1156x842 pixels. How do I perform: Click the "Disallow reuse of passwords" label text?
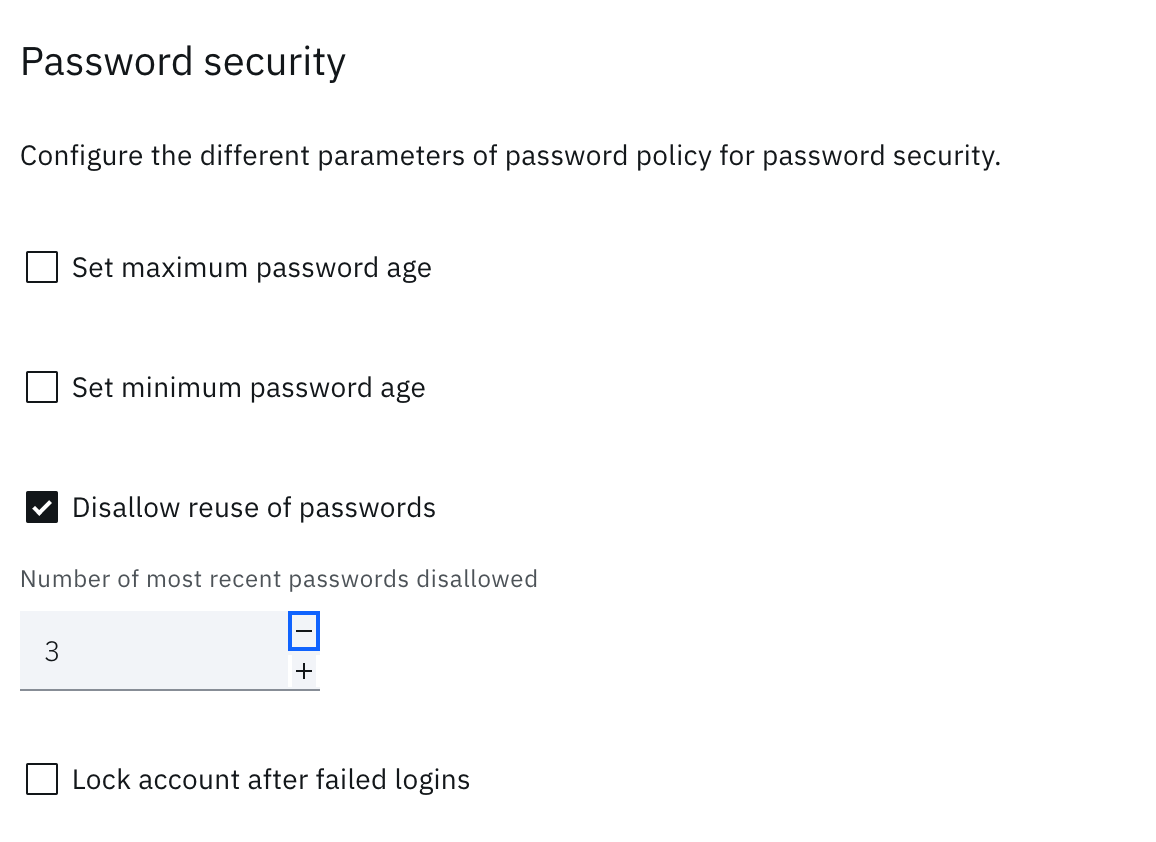pos(253,508)
